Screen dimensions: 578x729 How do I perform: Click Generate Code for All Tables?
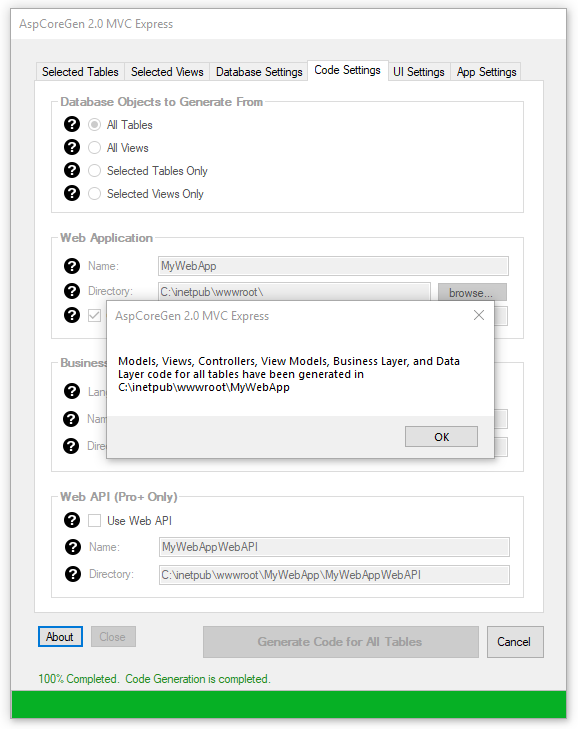[x=340, y=642]
